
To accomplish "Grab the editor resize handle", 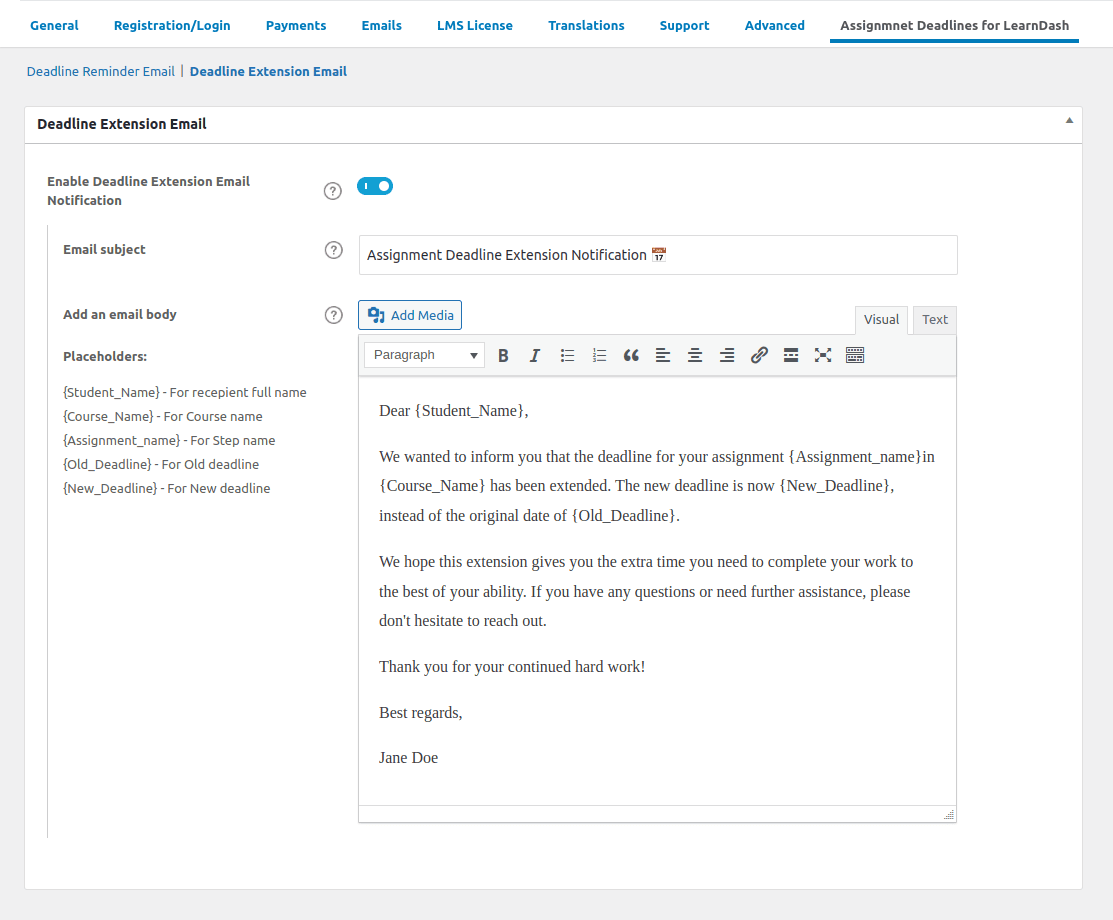I will (x=949, y=814).
